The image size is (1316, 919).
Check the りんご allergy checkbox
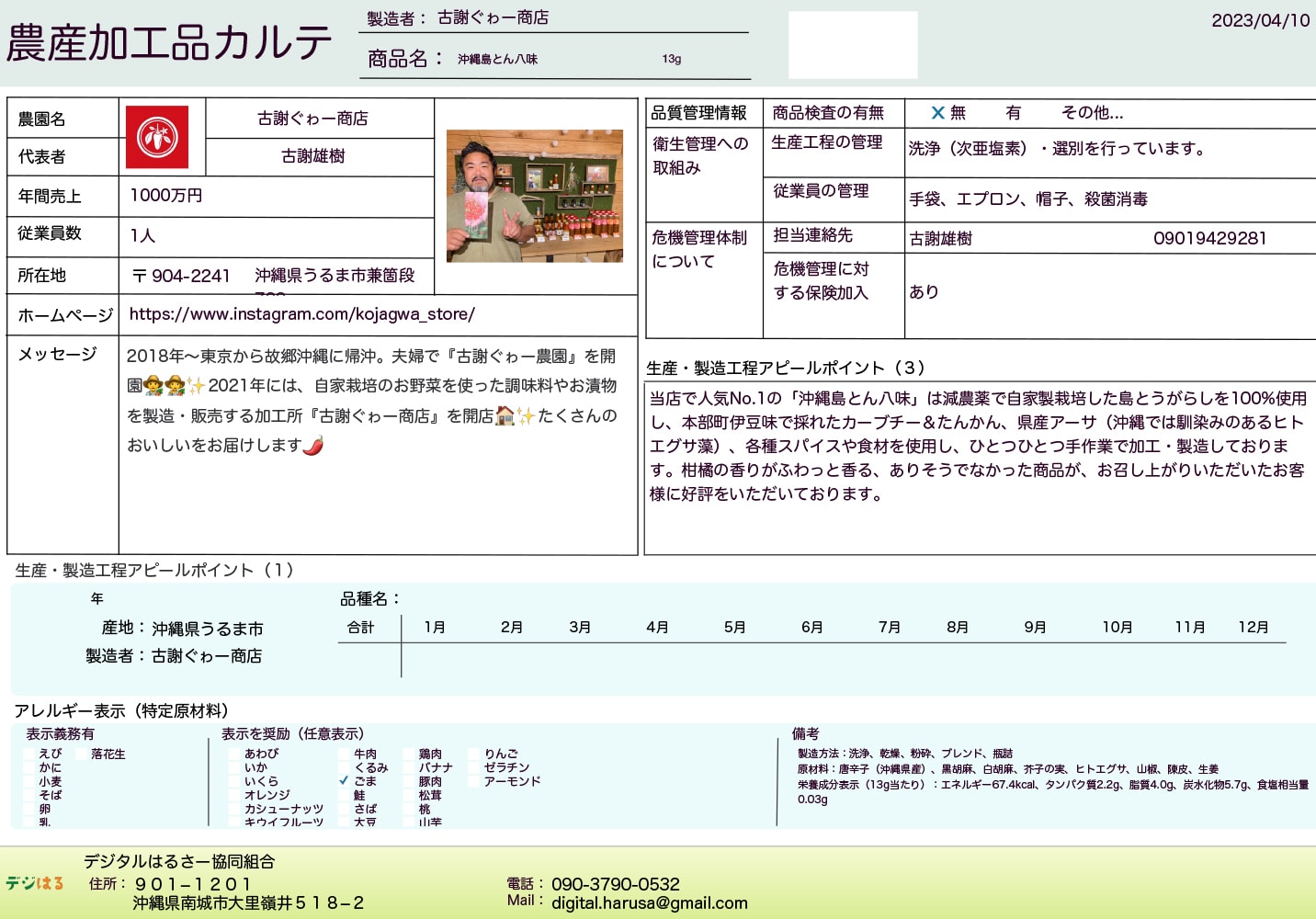[475, 754]
